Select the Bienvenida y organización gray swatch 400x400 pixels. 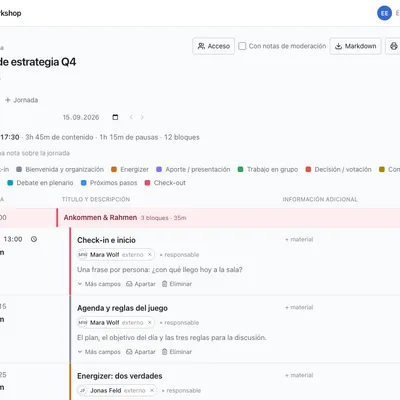coord(19,169)
